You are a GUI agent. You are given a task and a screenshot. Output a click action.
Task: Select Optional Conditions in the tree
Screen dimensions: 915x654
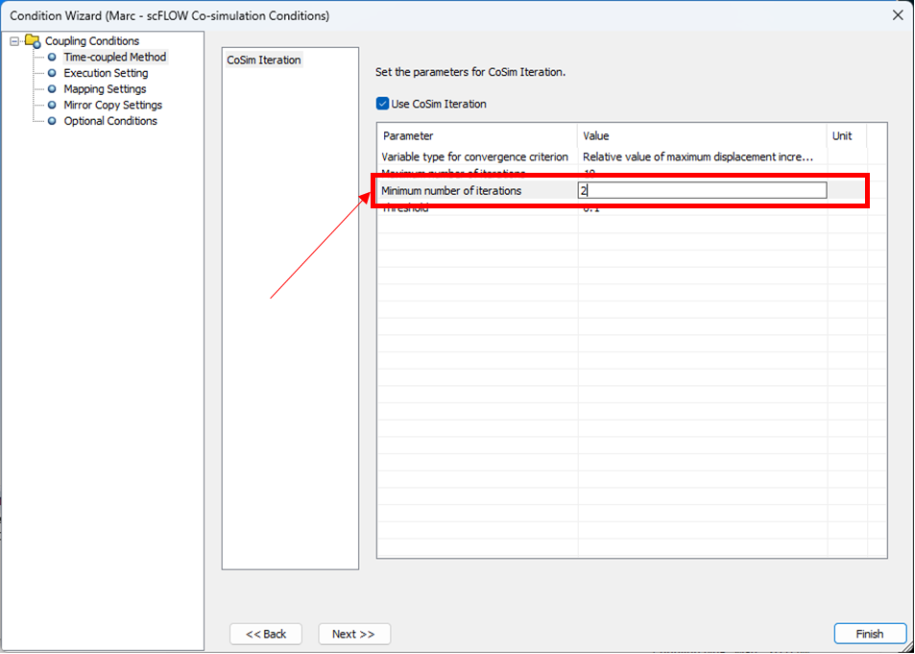110,121
